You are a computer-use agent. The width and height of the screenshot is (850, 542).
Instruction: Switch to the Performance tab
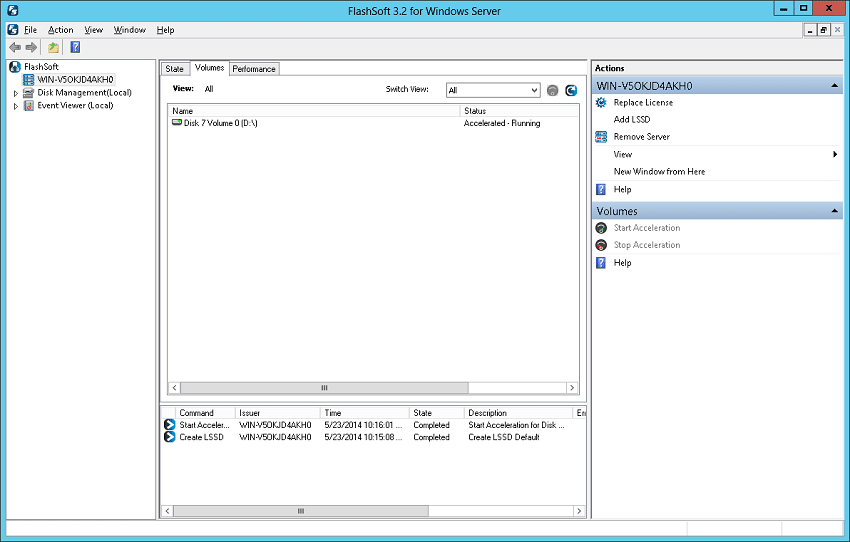pos(254,69)
